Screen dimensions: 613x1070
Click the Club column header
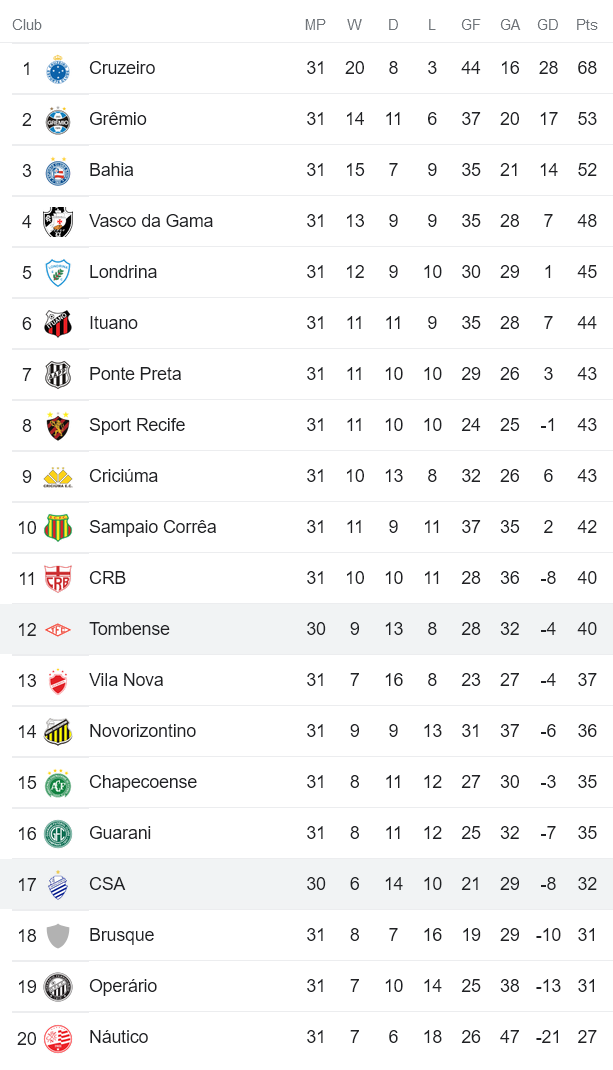click(x=27, y=25)
